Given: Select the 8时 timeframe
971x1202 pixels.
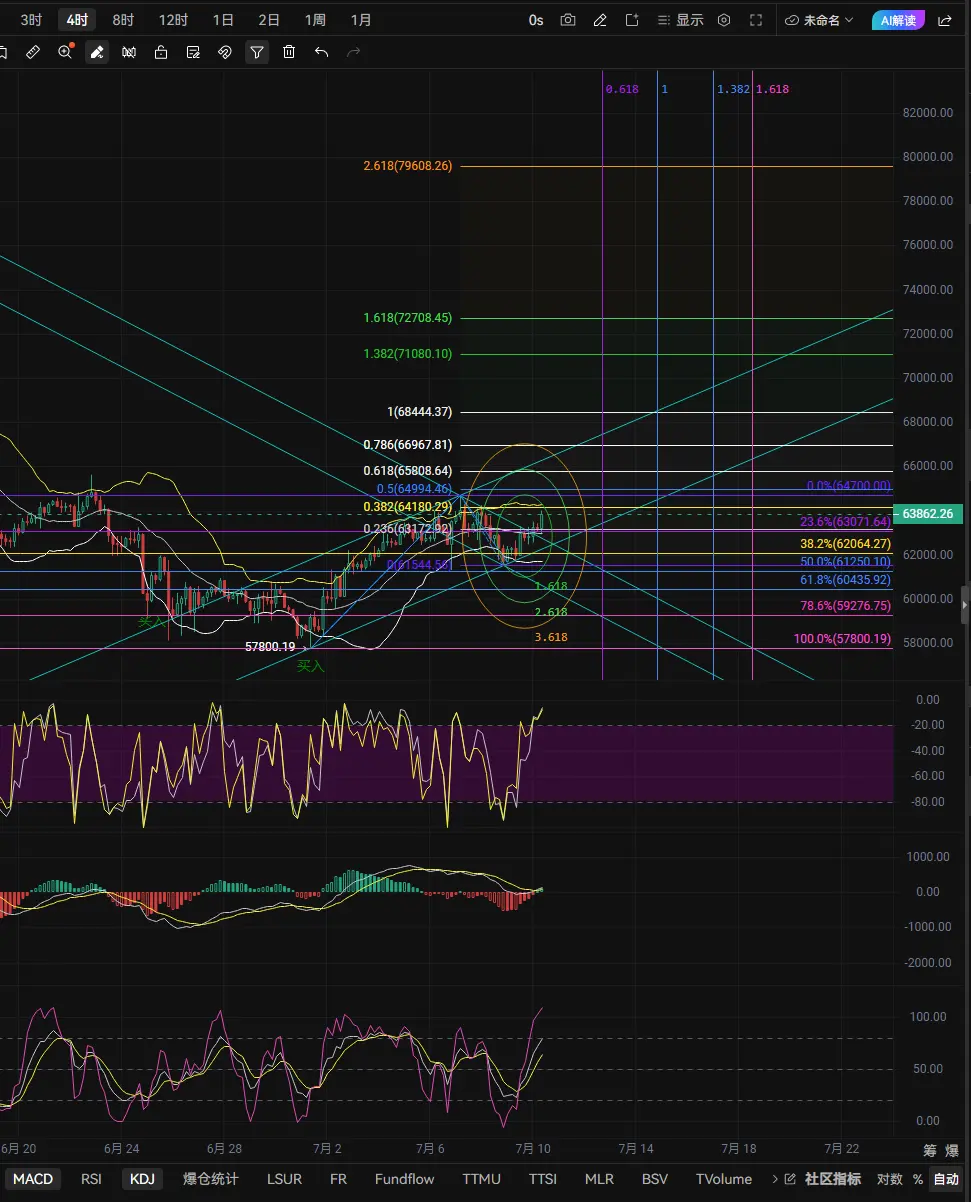Looking at the screenshot, I should pyautogui.click(x=123, y=20).
